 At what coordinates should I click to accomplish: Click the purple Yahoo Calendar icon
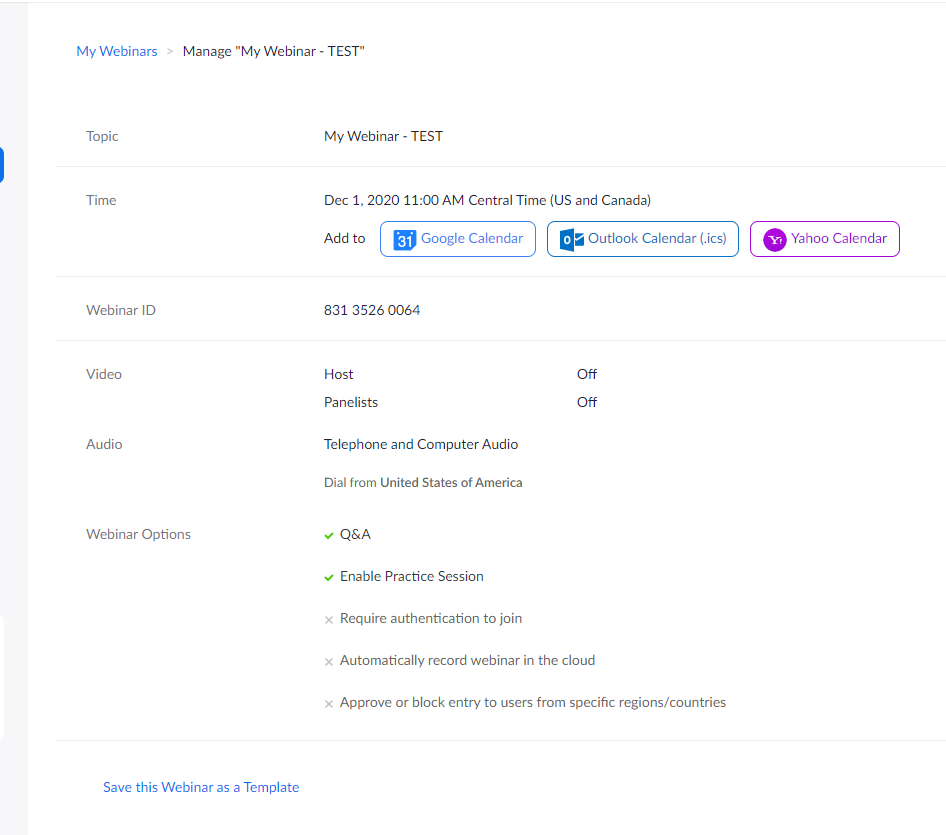point(774,239)
